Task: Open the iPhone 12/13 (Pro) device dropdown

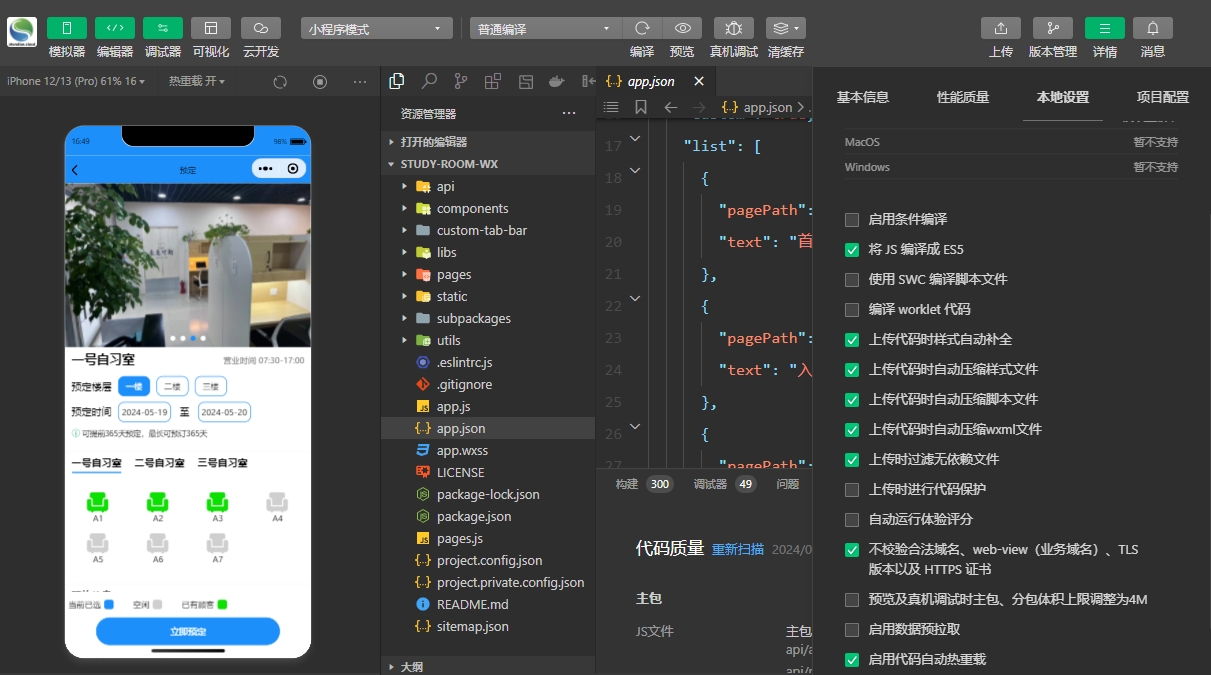Action: (x=76, y=81)
